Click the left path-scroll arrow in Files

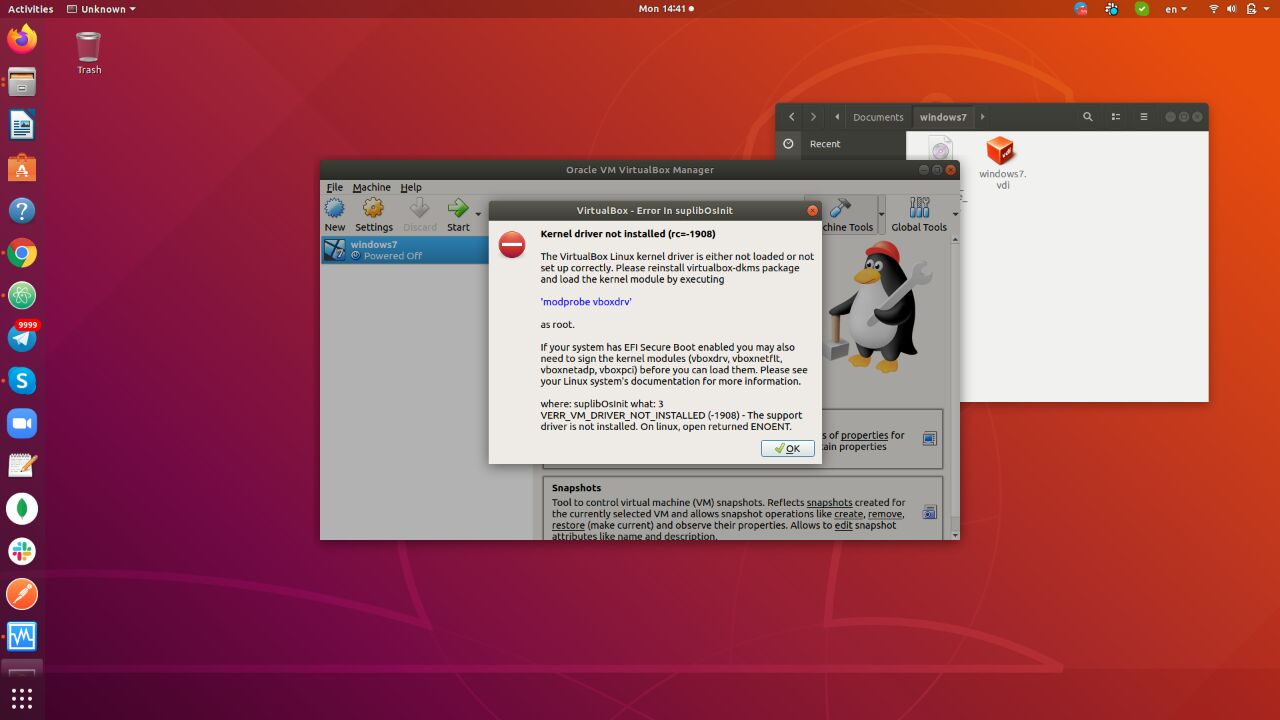pos(836,117)
